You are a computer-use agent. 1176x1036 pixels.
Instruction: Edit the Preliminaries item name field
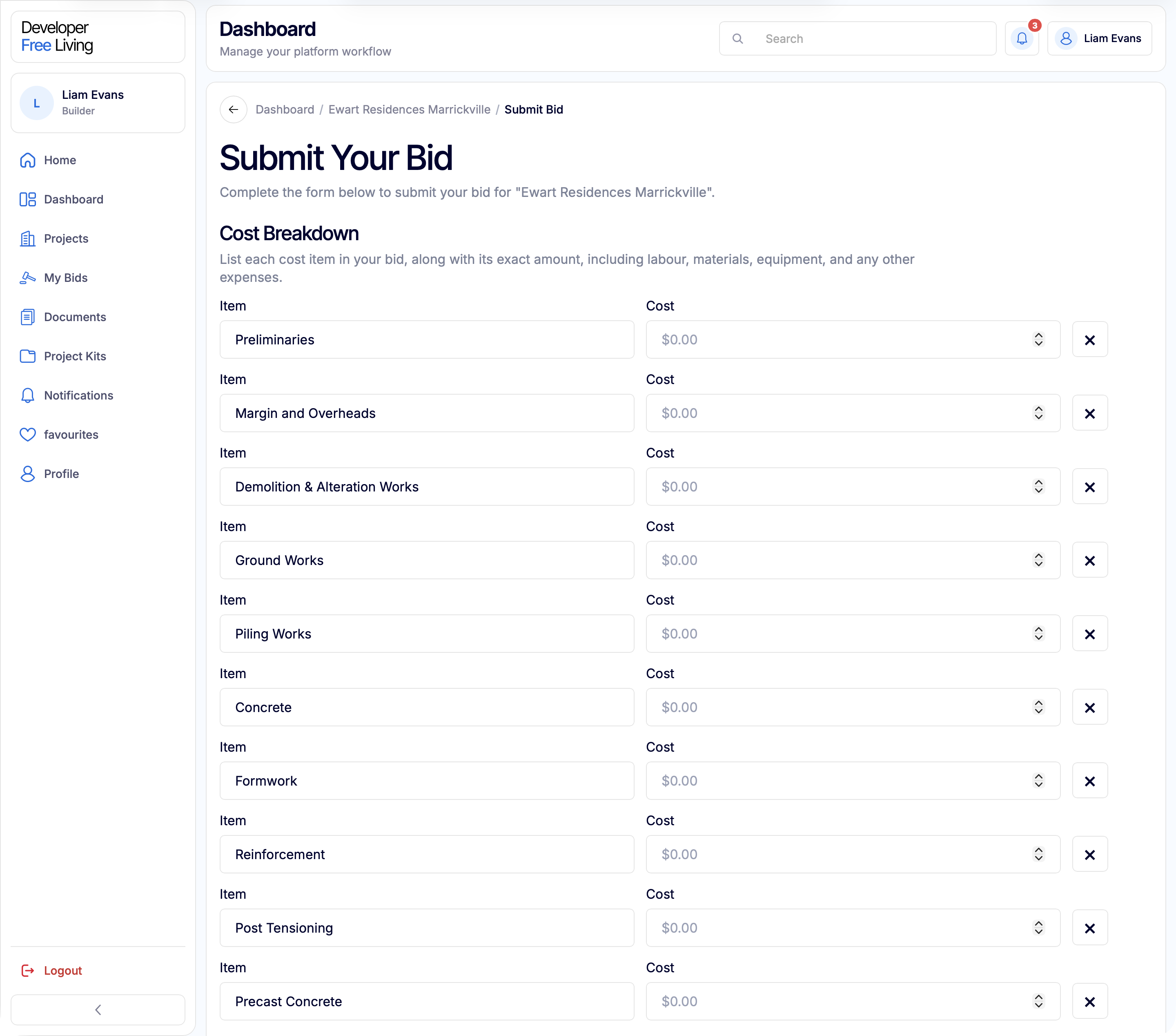(x=427, y=339)
